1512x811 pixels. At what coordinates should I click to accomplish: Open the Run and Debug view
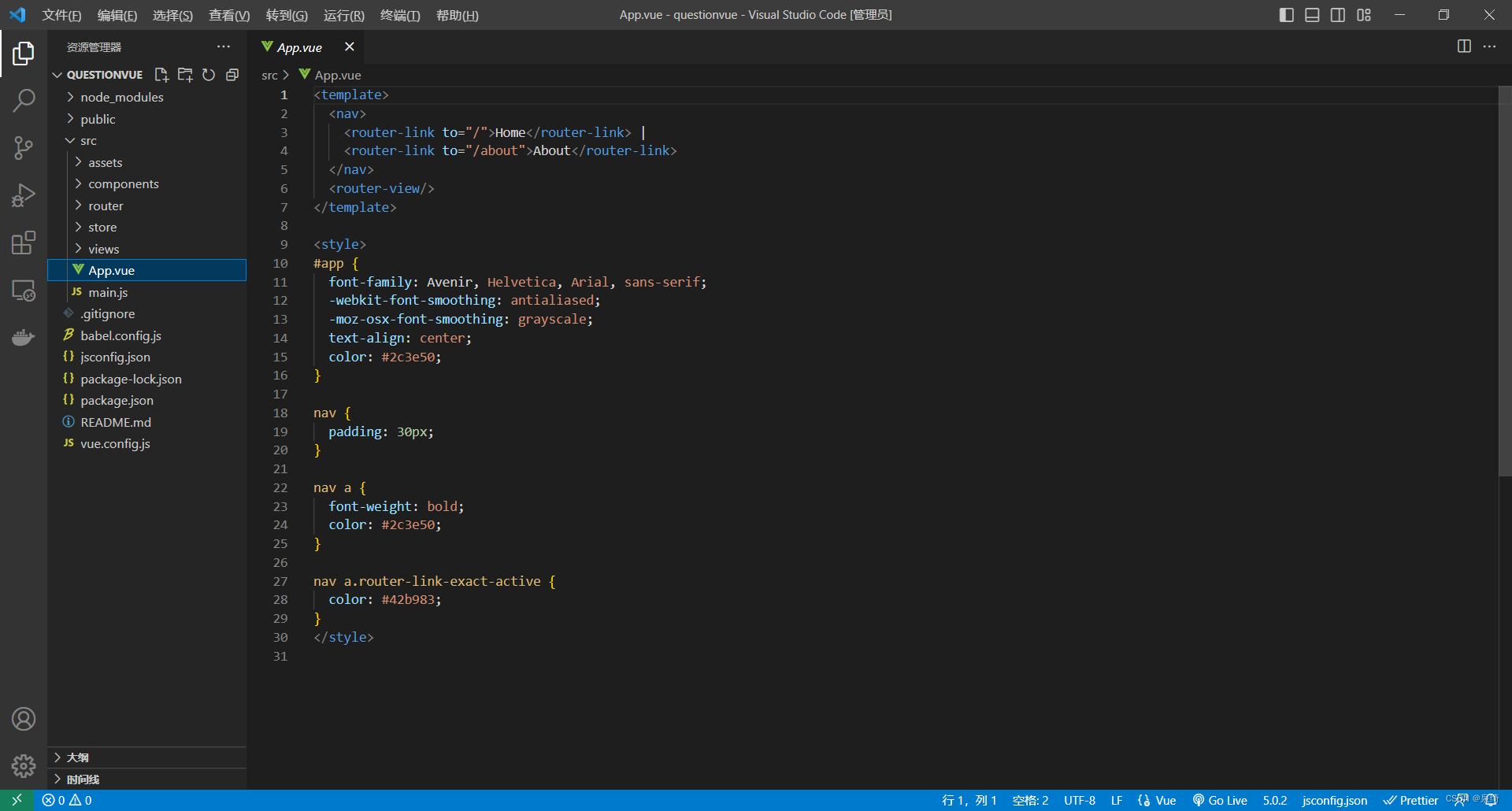(24, 195)
